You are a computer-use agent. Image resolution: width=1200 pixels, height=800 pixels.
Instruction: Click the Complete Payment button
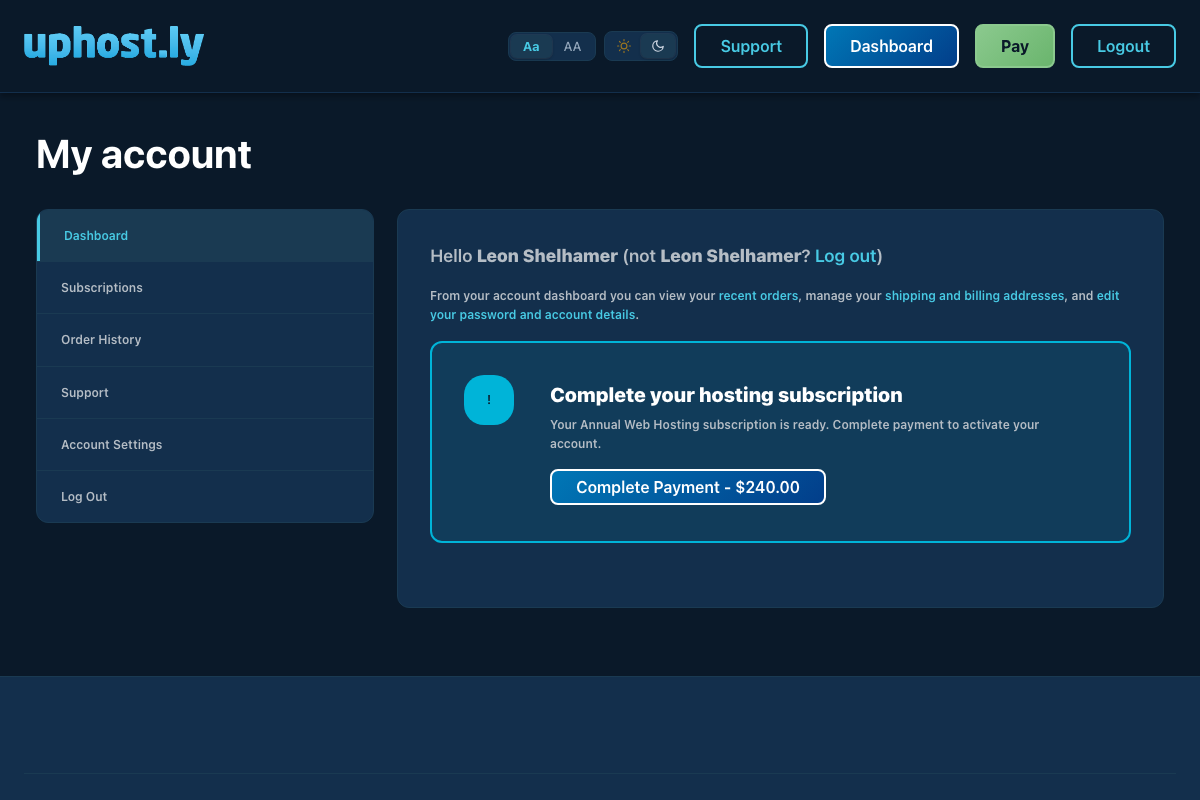point(687,487)
